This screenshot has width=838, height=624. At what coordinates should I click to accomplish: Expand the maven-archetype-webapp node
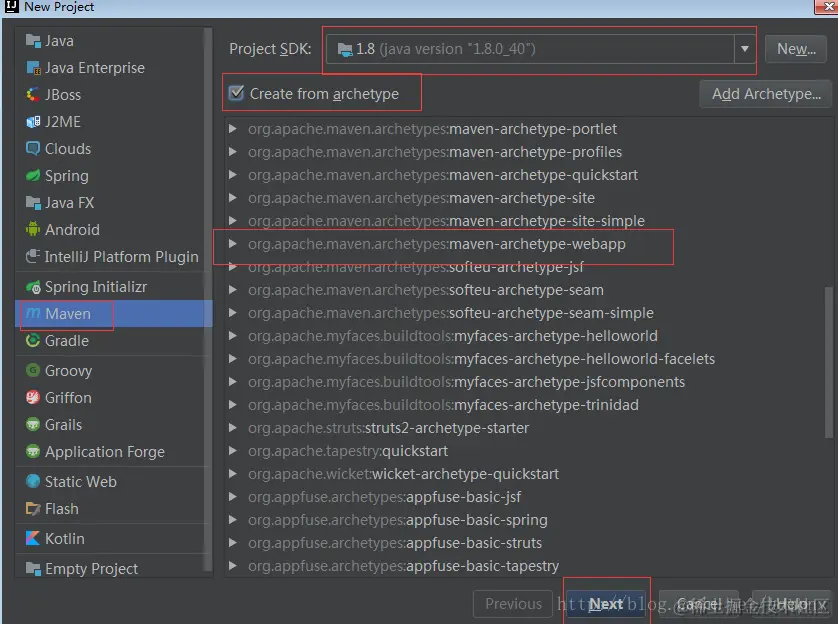(x=232, y=244)
